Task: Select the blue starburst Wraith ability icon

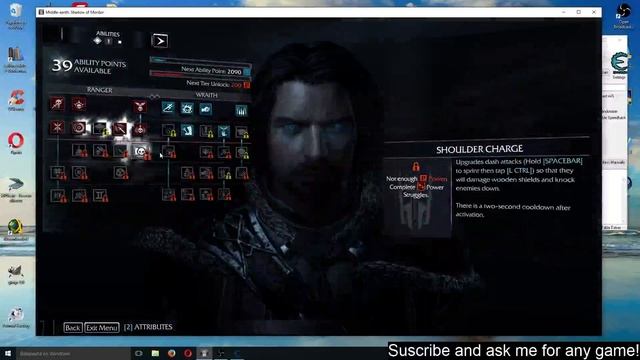Action: click(187, 108)
